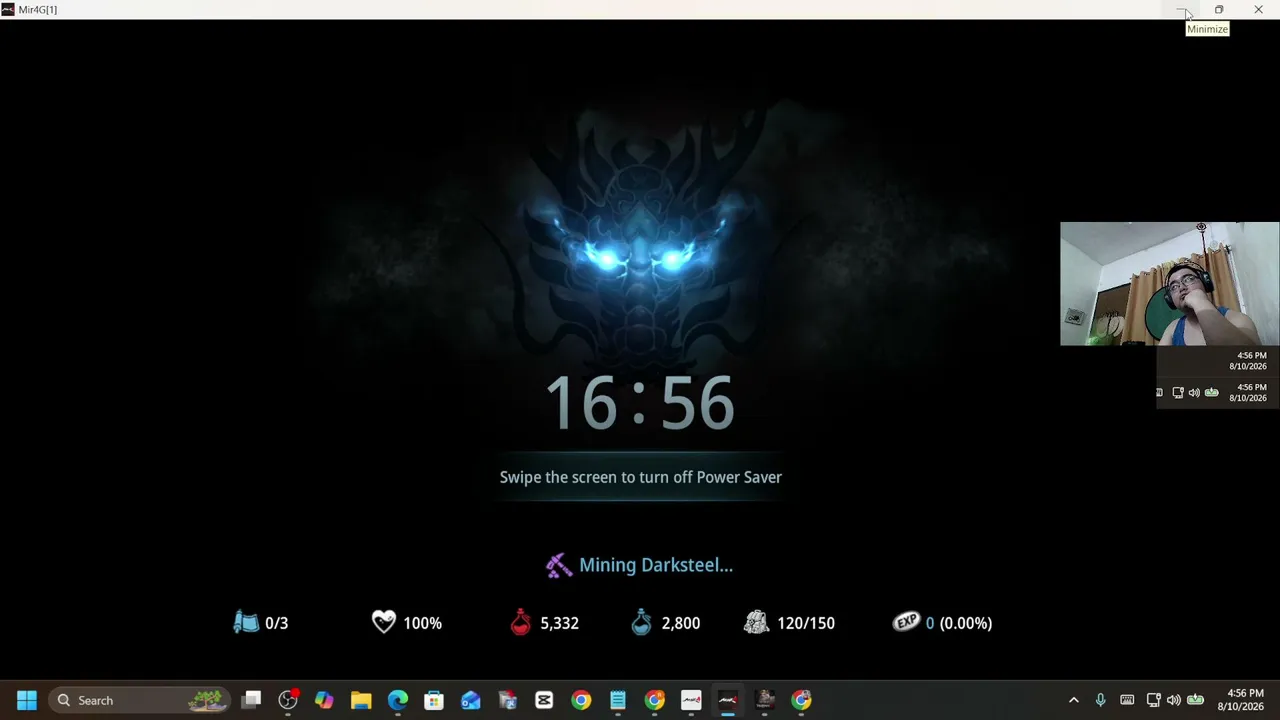
Task: Click the 5,332 red potion count
Action: [x=559, y=623]
